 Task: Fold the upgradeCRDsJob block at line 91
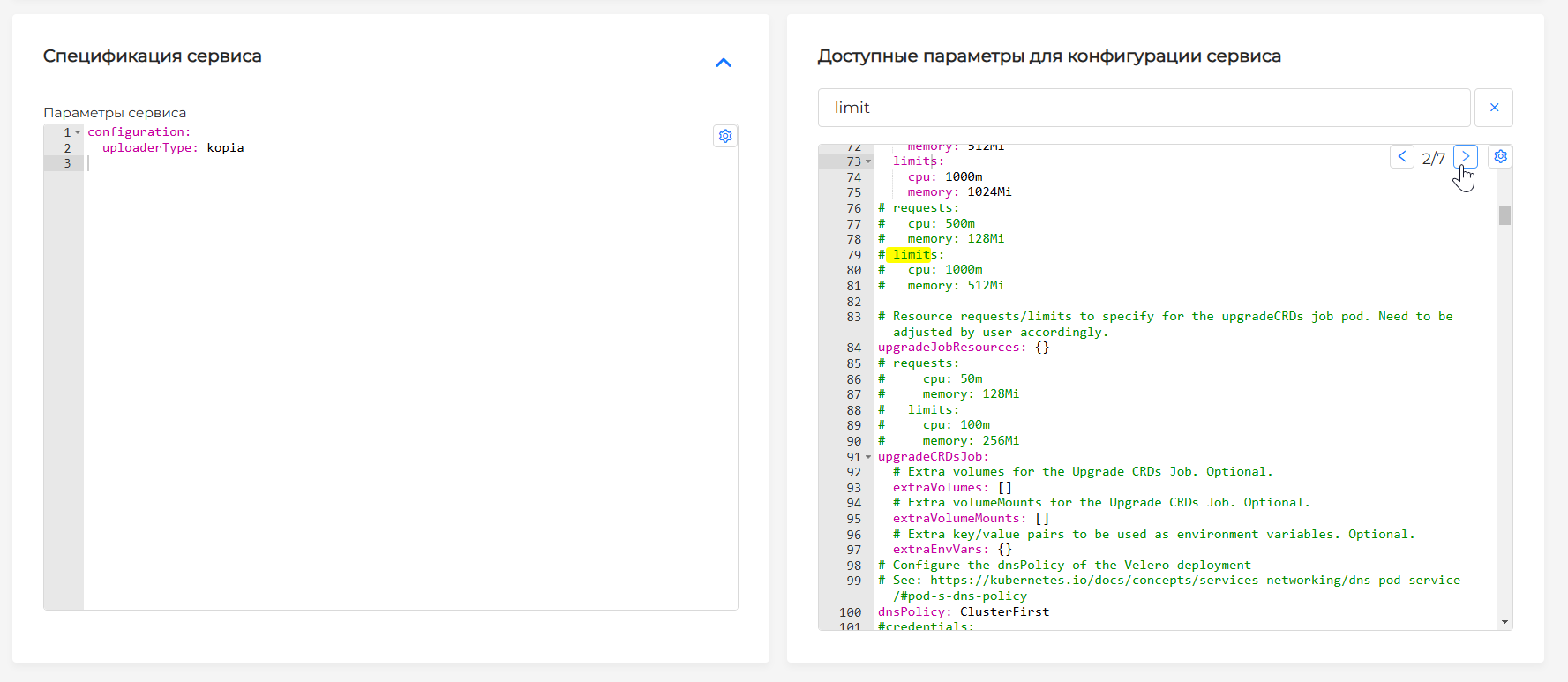(868, 457)
